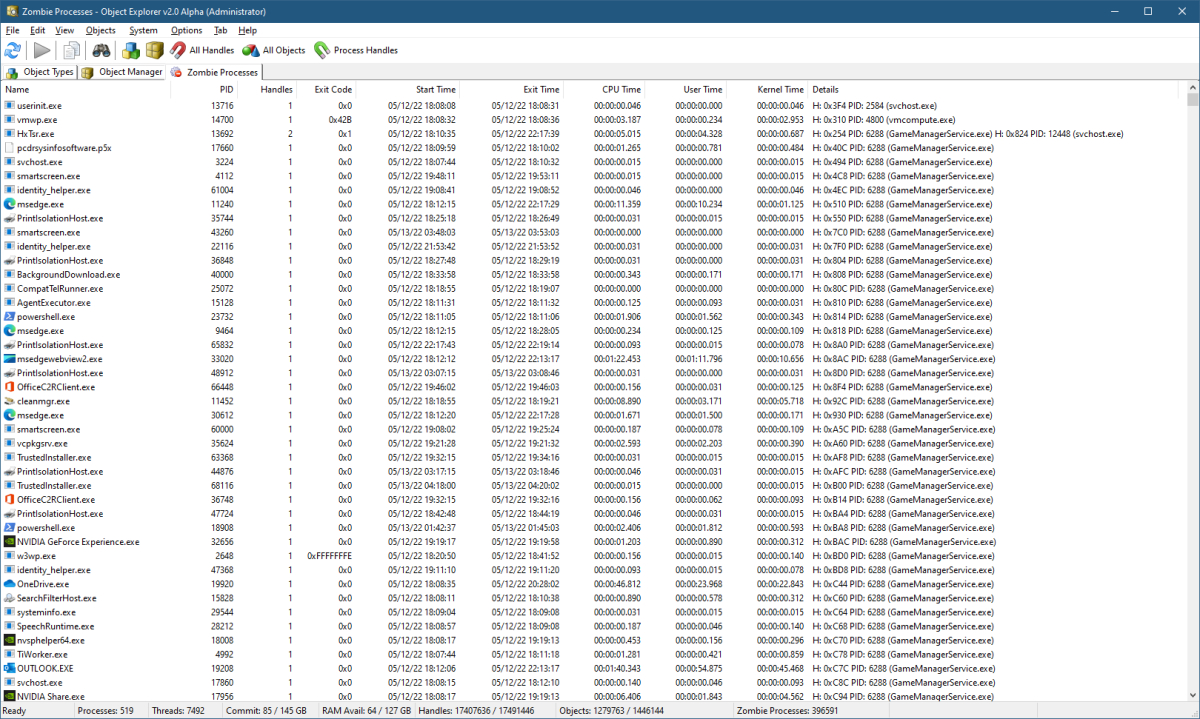Click the colored blocks Object Types toolbar icon
The height and width of the screenshot is (719, 1200).
131,50
